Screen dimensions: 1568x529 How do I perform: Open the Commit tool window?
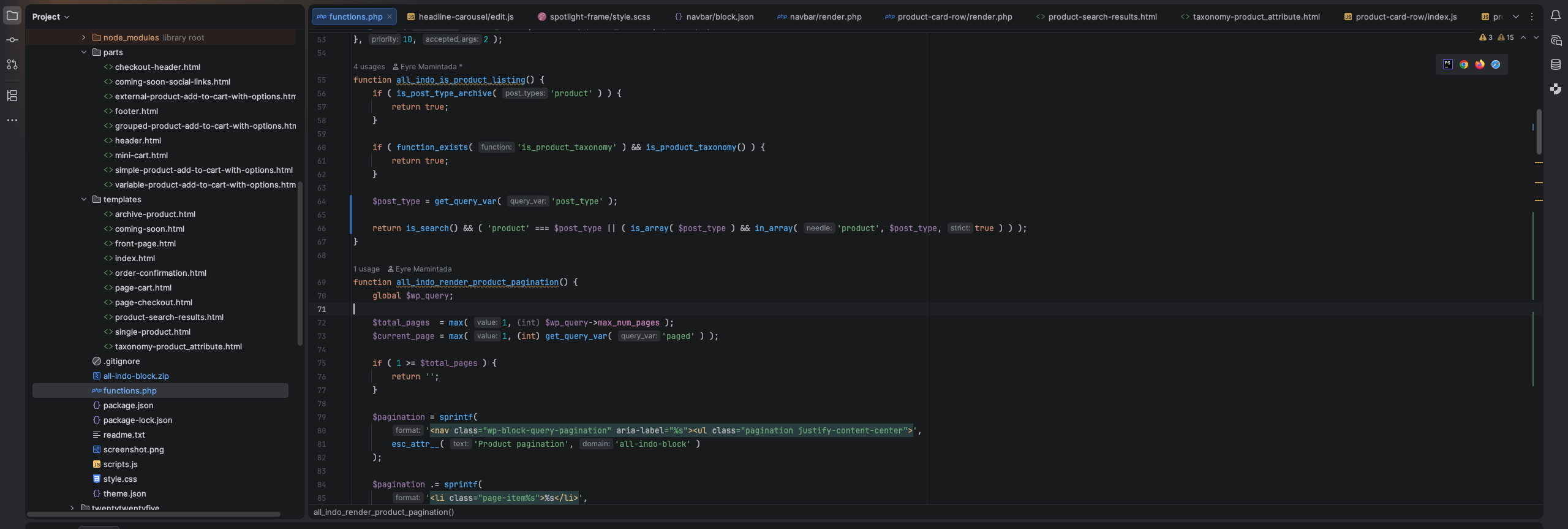[x=12, y=40]
